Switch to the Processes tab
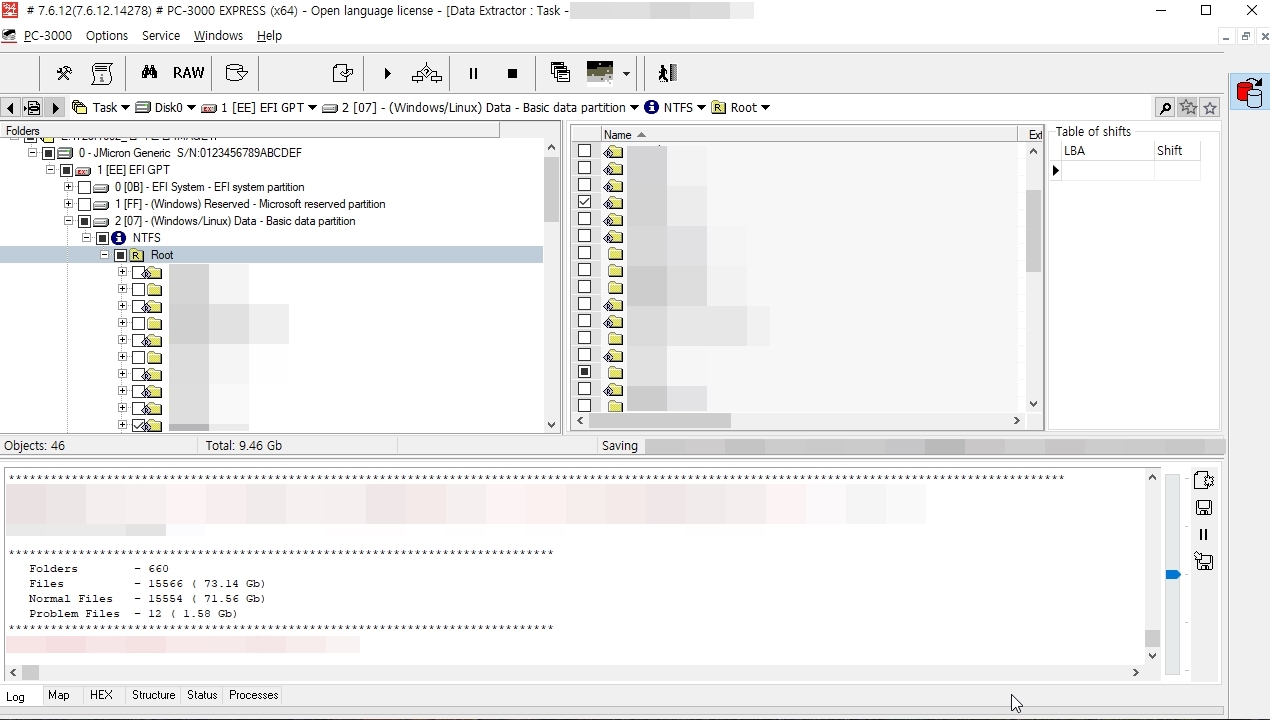 (x=254, y=695)
